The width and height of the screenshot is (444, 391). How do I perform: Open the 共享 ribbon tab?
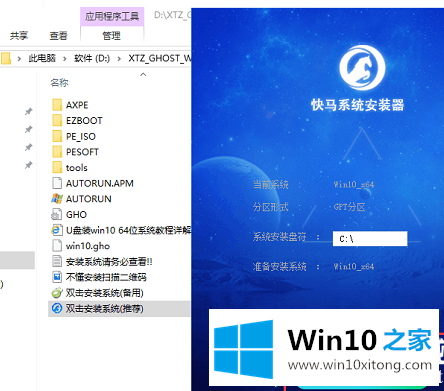[19, 36]
